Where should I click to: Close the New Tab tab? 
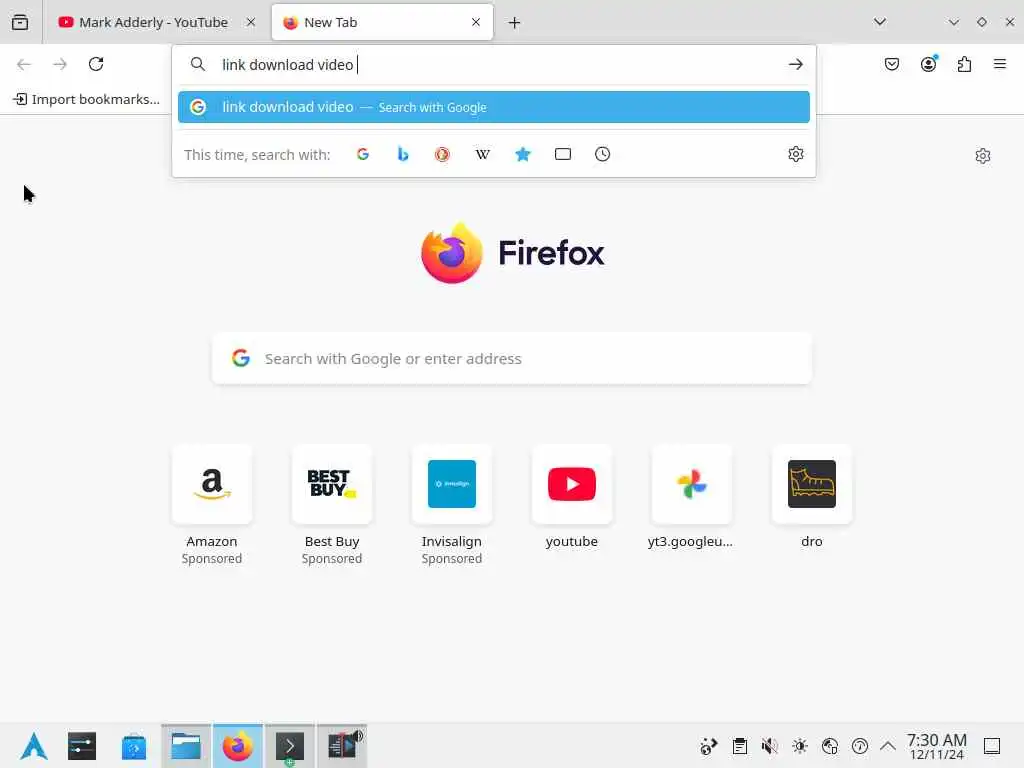(x=476, y=22)
